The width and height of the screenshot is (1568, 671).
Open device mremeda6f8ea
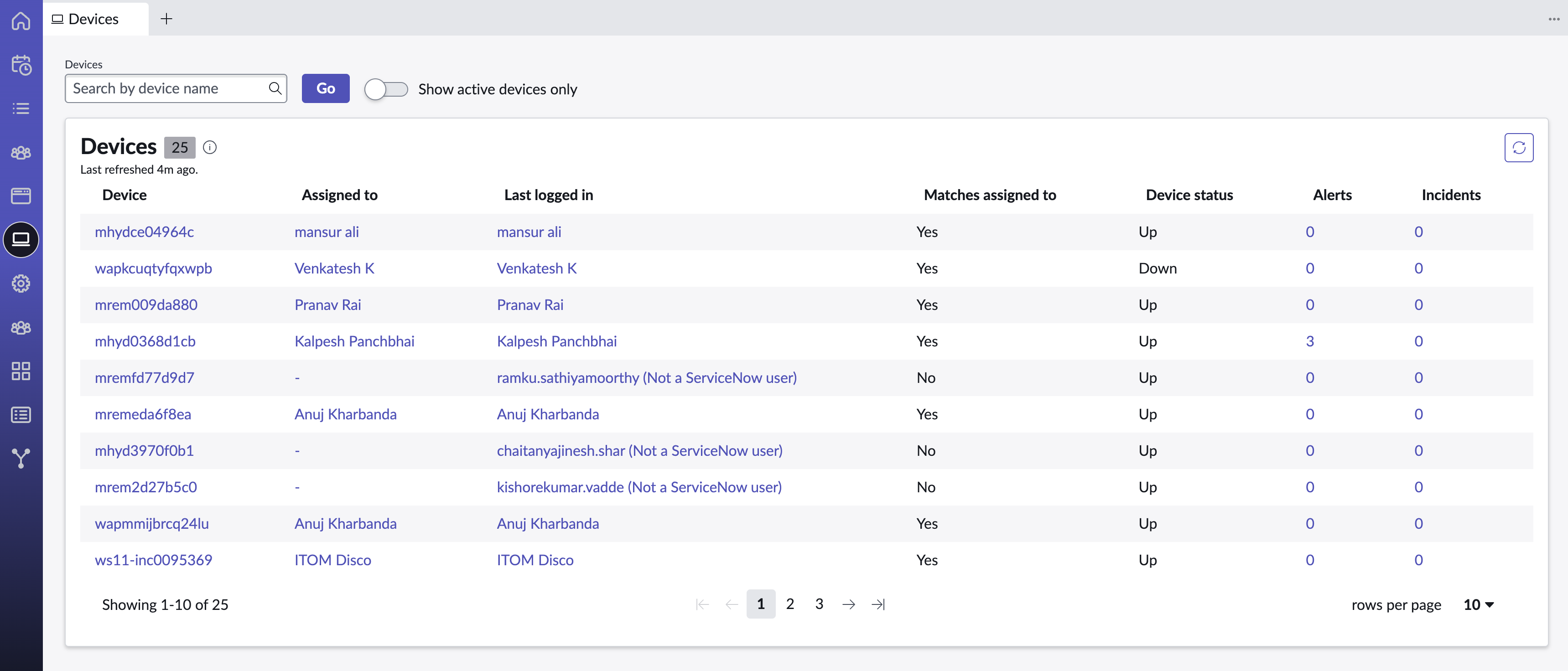142,414
